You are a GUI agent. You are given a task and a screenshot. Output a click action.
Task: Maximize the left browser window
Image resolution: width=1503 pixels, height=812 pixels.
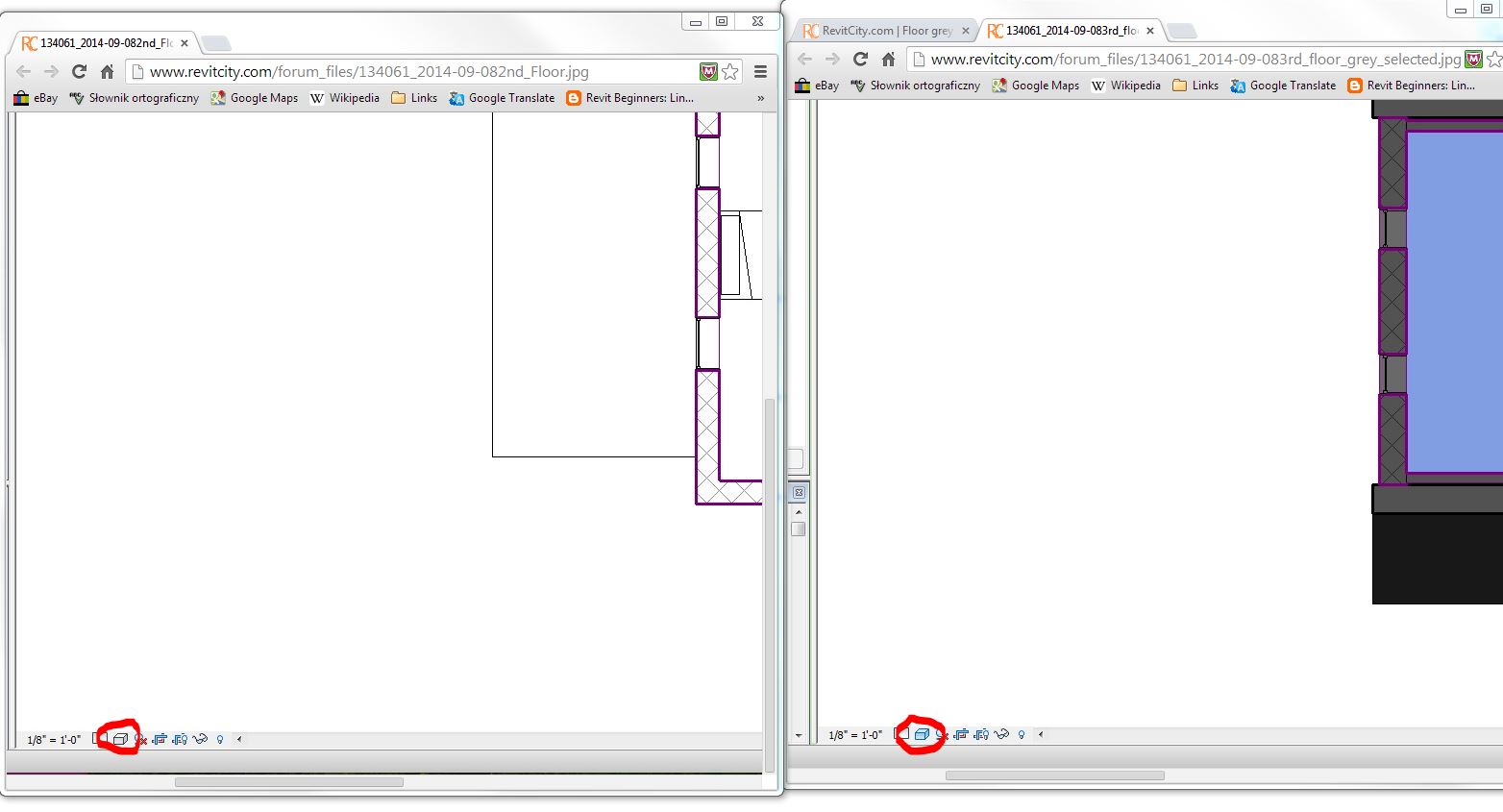pyautogui.click(x=722, y=21)
